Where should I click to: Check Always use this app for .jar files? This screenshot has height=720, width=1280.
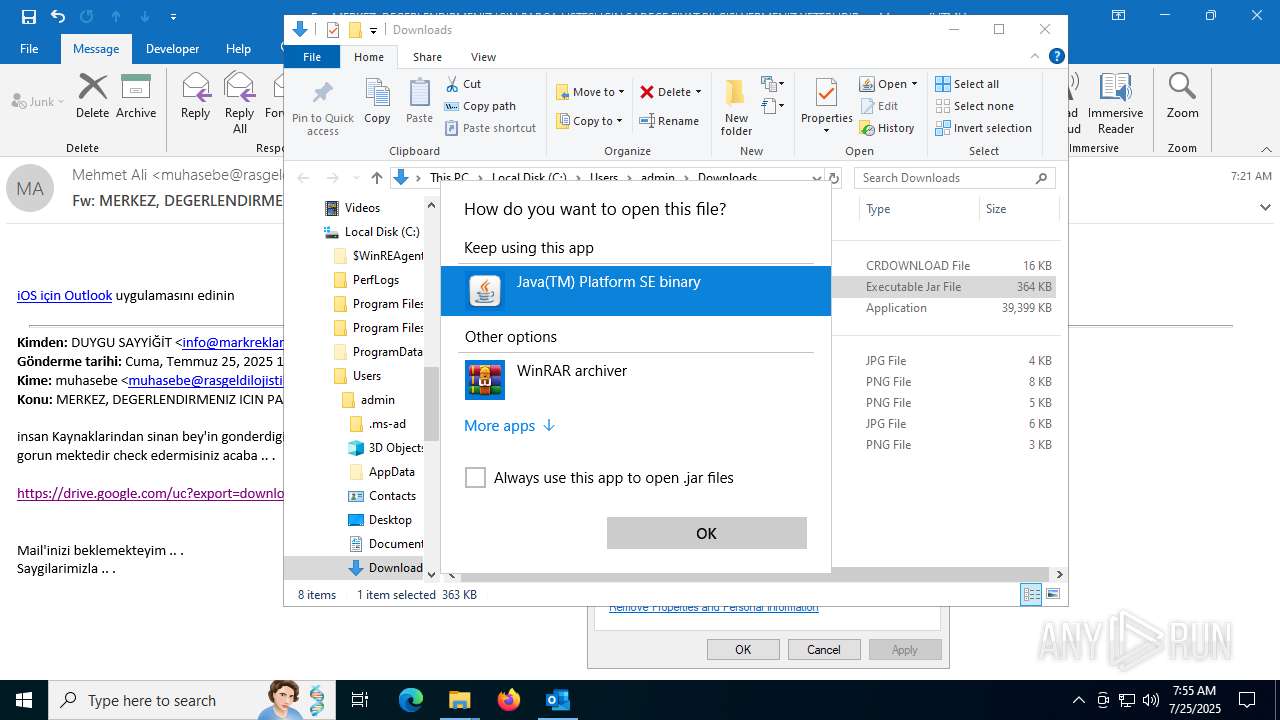pos(475,478)
